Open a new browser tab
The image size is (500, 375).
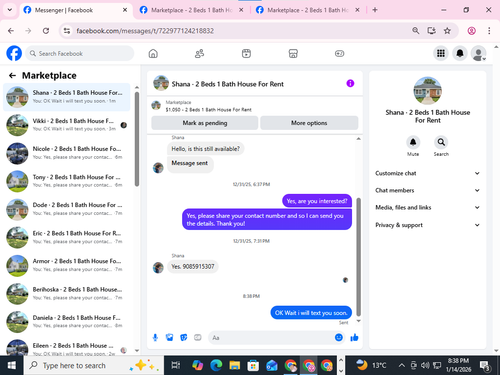pyautogui.click(x=375, y=10)
